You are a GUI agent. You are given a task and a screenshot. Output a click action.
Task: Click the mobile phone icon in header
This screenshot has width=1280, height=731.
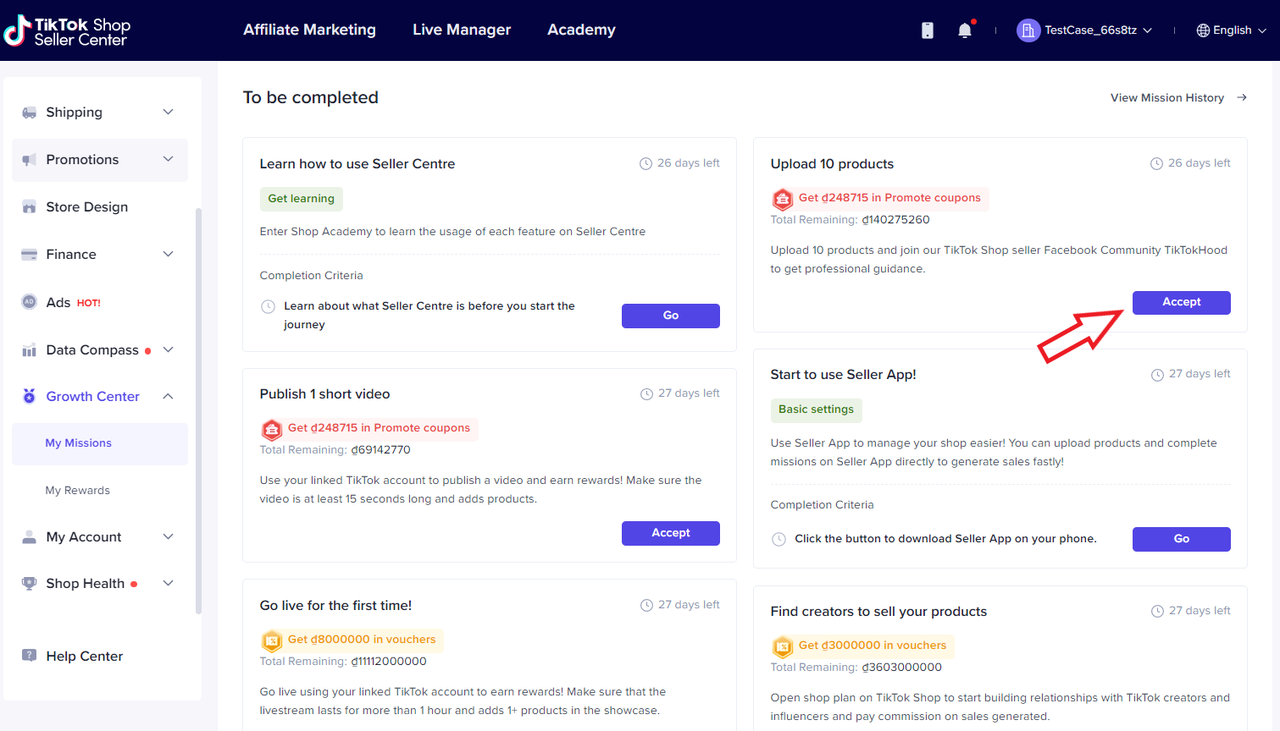(x=927, y=31)
